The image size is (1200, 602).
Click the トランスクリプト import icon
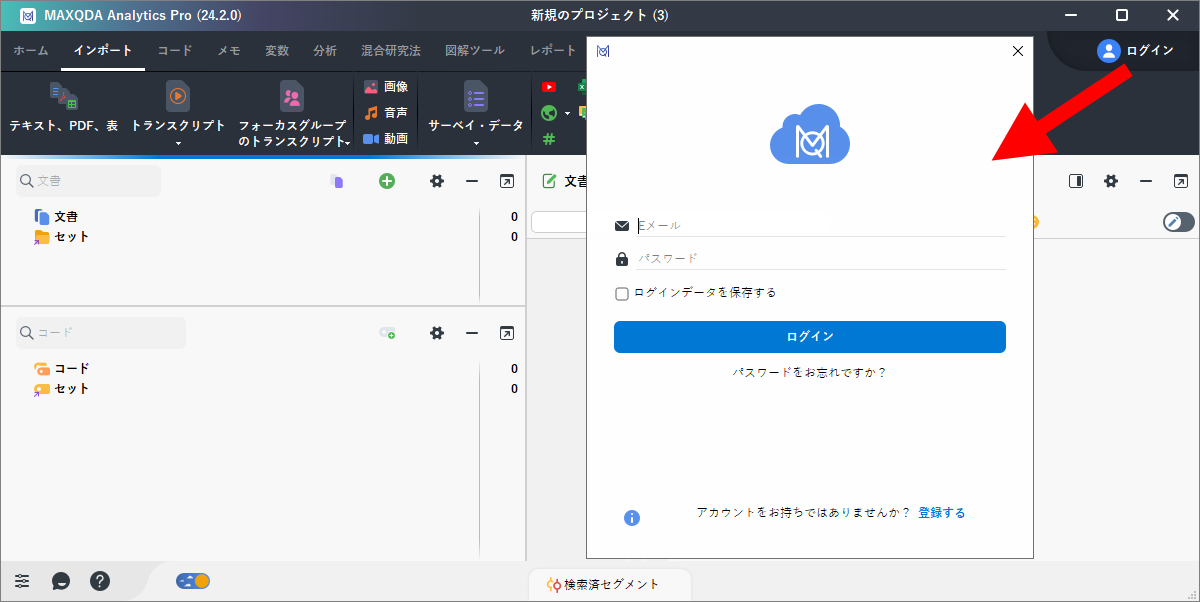(177, 96)
